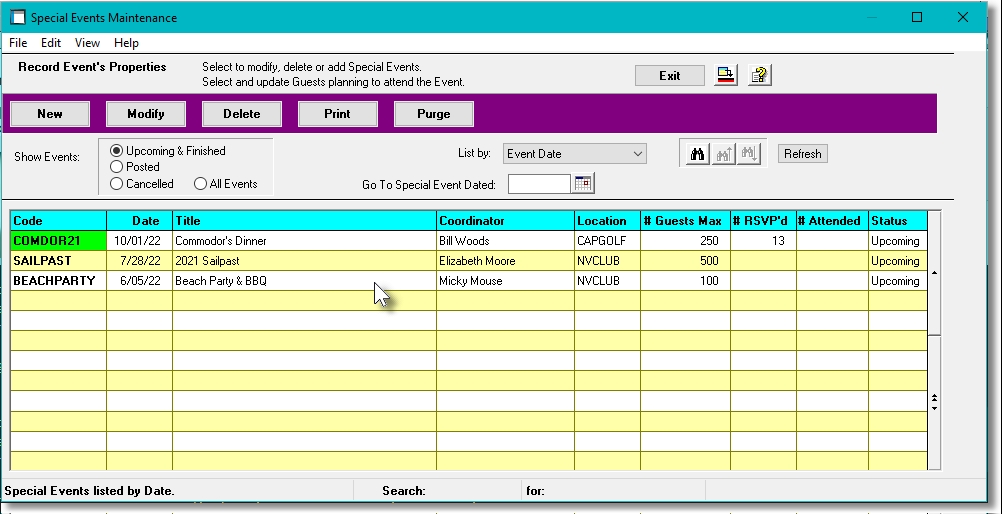Open the calendar date picker icon
The image size is (1002, 514).
[x=583, y=184]
